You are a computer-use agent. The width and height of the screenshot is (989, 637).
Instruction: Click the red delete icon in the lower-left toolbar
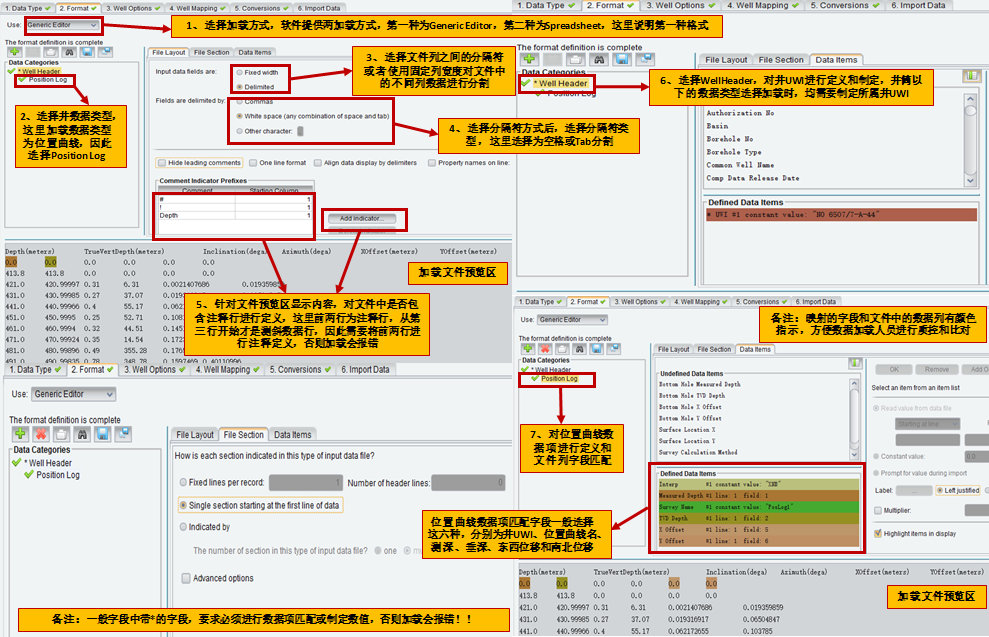tap(40, 434)
